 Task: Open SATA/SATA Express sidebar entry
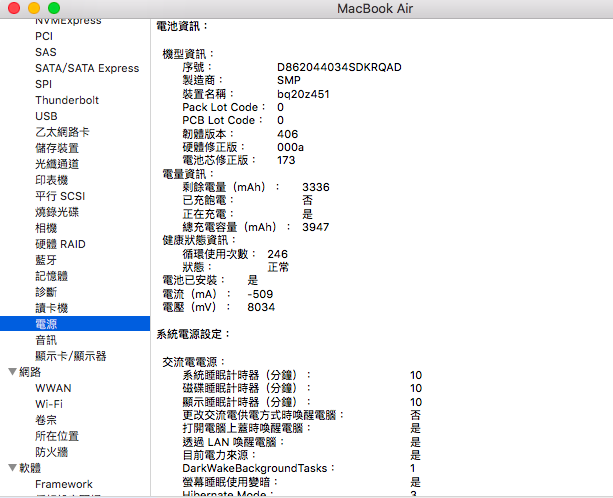tap(87, 68)
